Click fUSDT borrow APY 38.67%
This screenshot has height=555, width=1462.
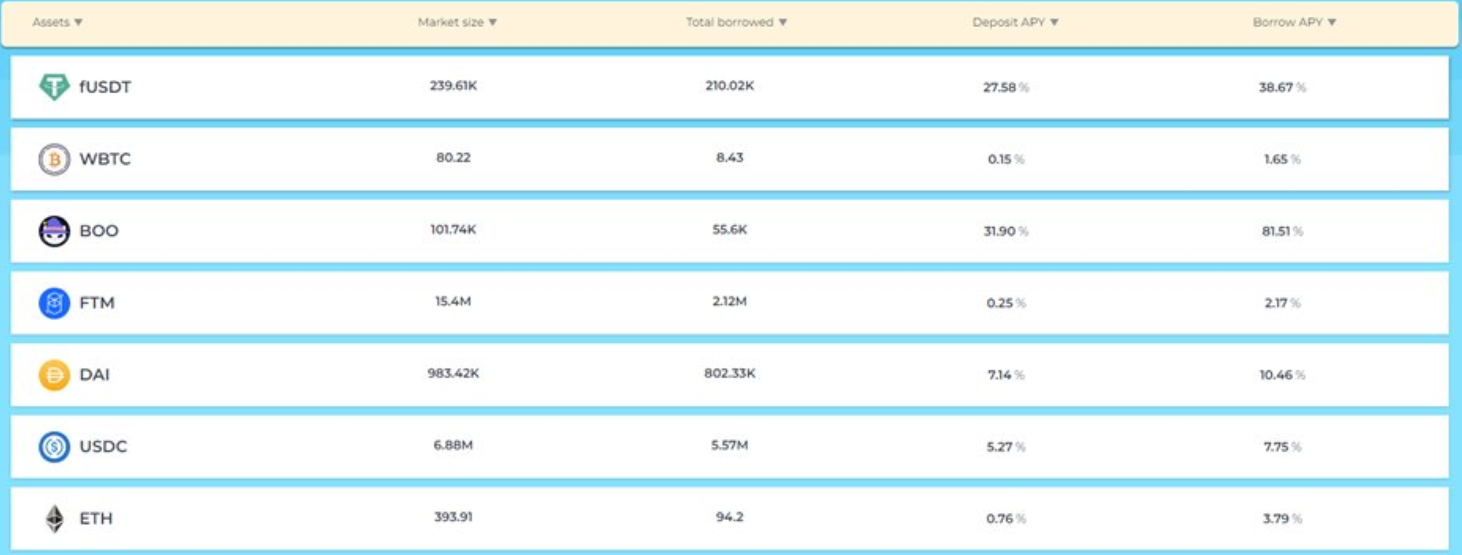click(1282, 87)
